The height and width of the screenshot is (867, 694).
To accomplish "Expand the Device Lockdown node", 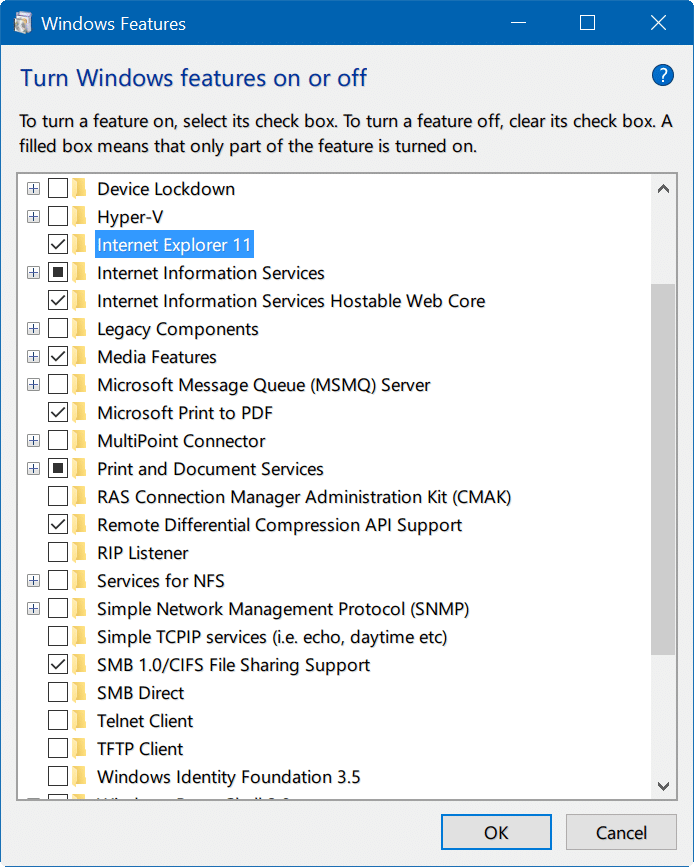I will point(34,189).
